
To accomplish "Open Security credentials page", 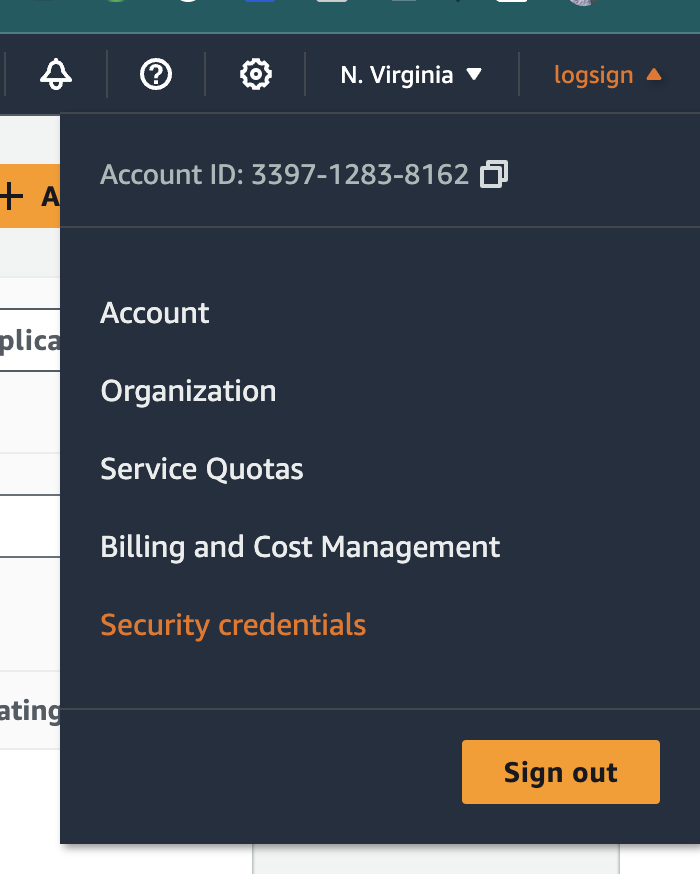I will coord(233,625).
